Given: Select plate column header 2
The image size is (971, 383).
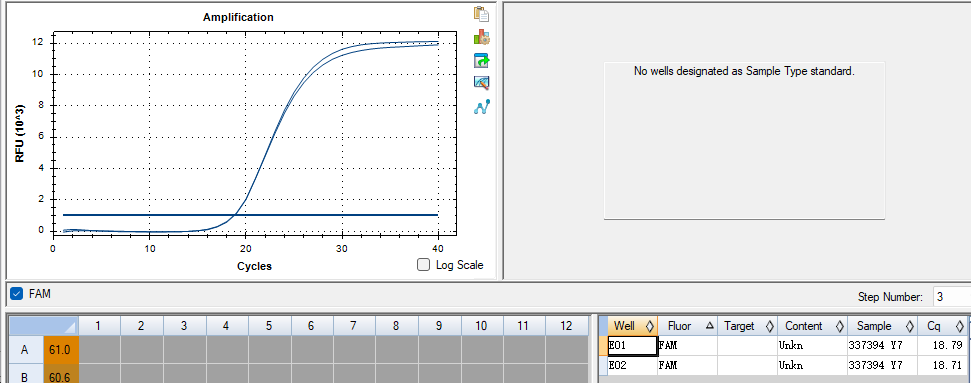Looking at the screenshot, I should pyautogui.click(x=142, y=325).
